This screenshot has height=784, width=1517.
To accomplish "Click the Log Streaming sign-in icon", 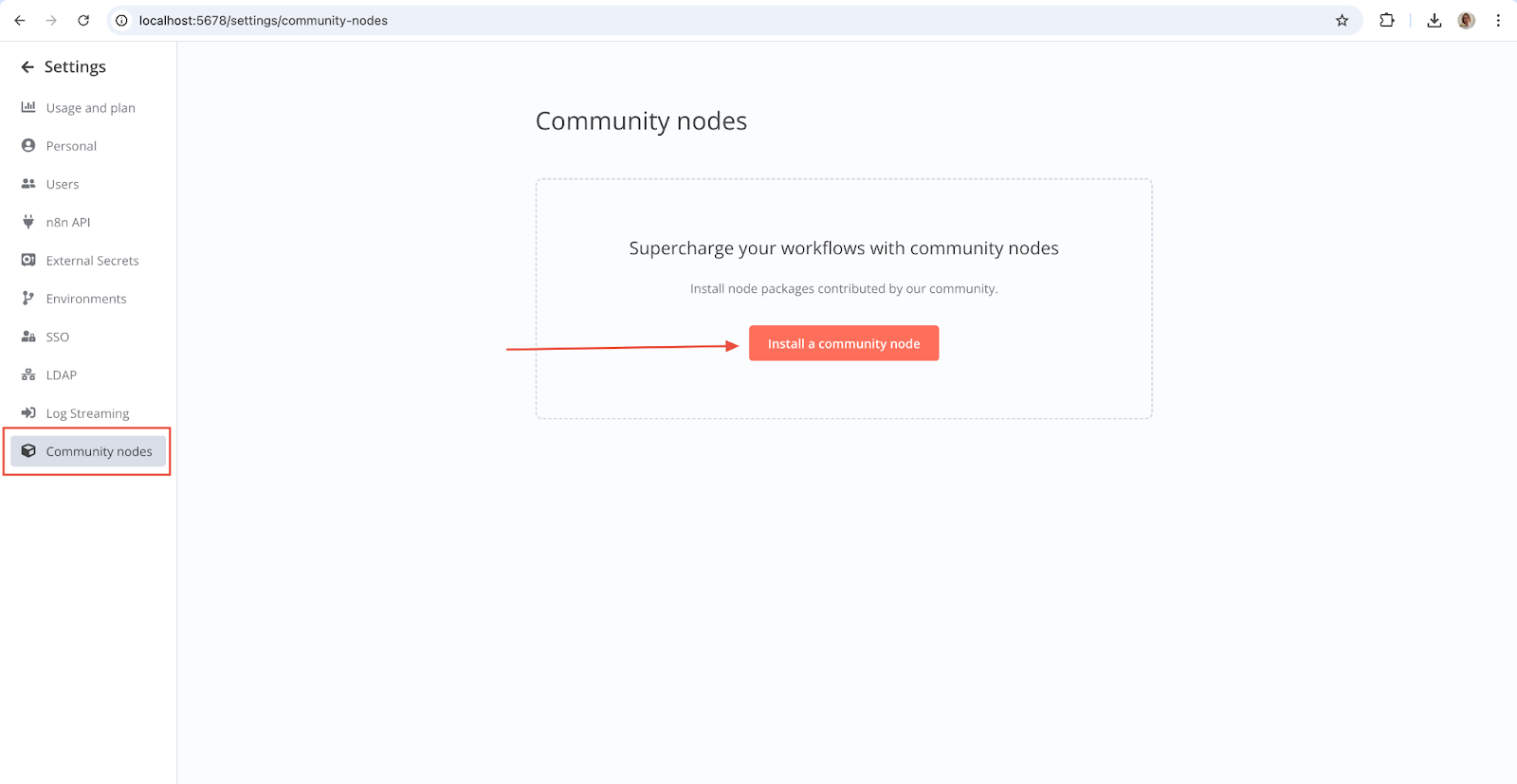I will click(x=28, y=412).
